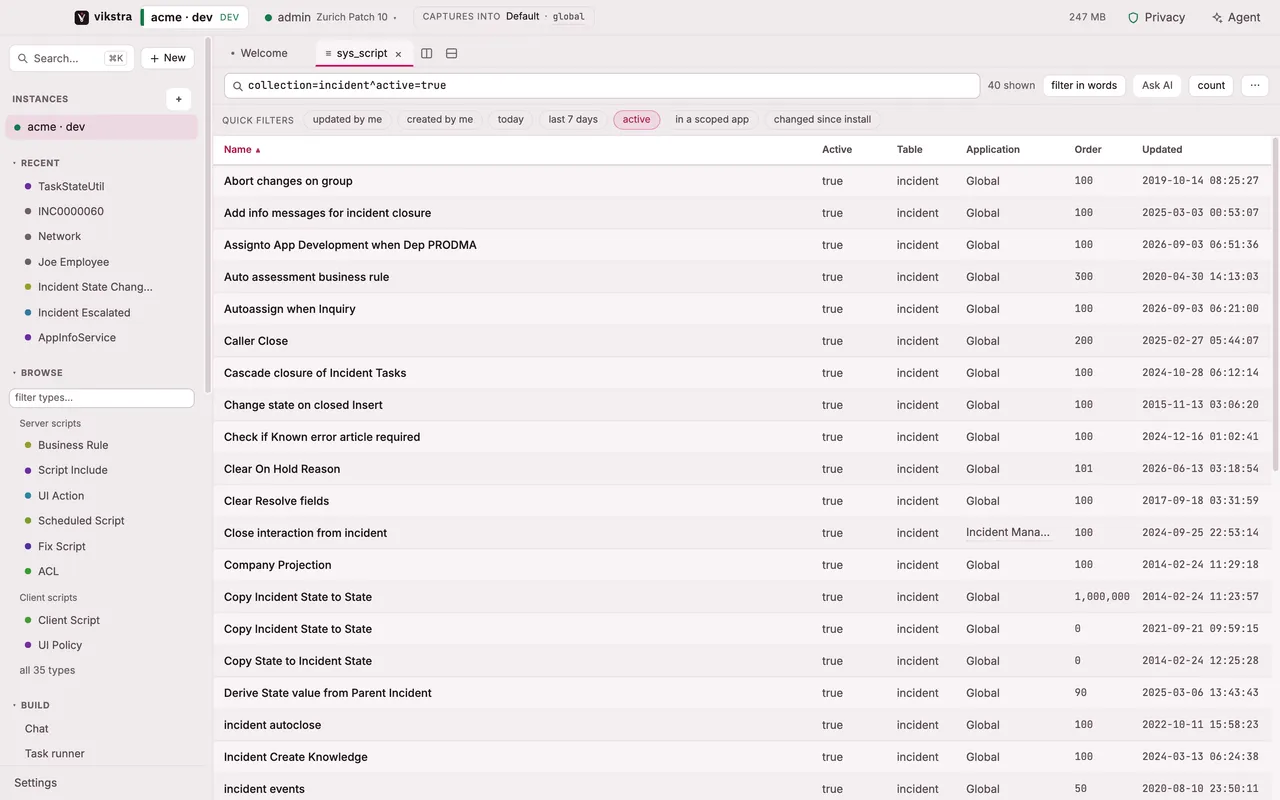This screenshot has width=1280, height=800.
Task: Open Task runner in the sidebar
Action: (x=55, y=754)
